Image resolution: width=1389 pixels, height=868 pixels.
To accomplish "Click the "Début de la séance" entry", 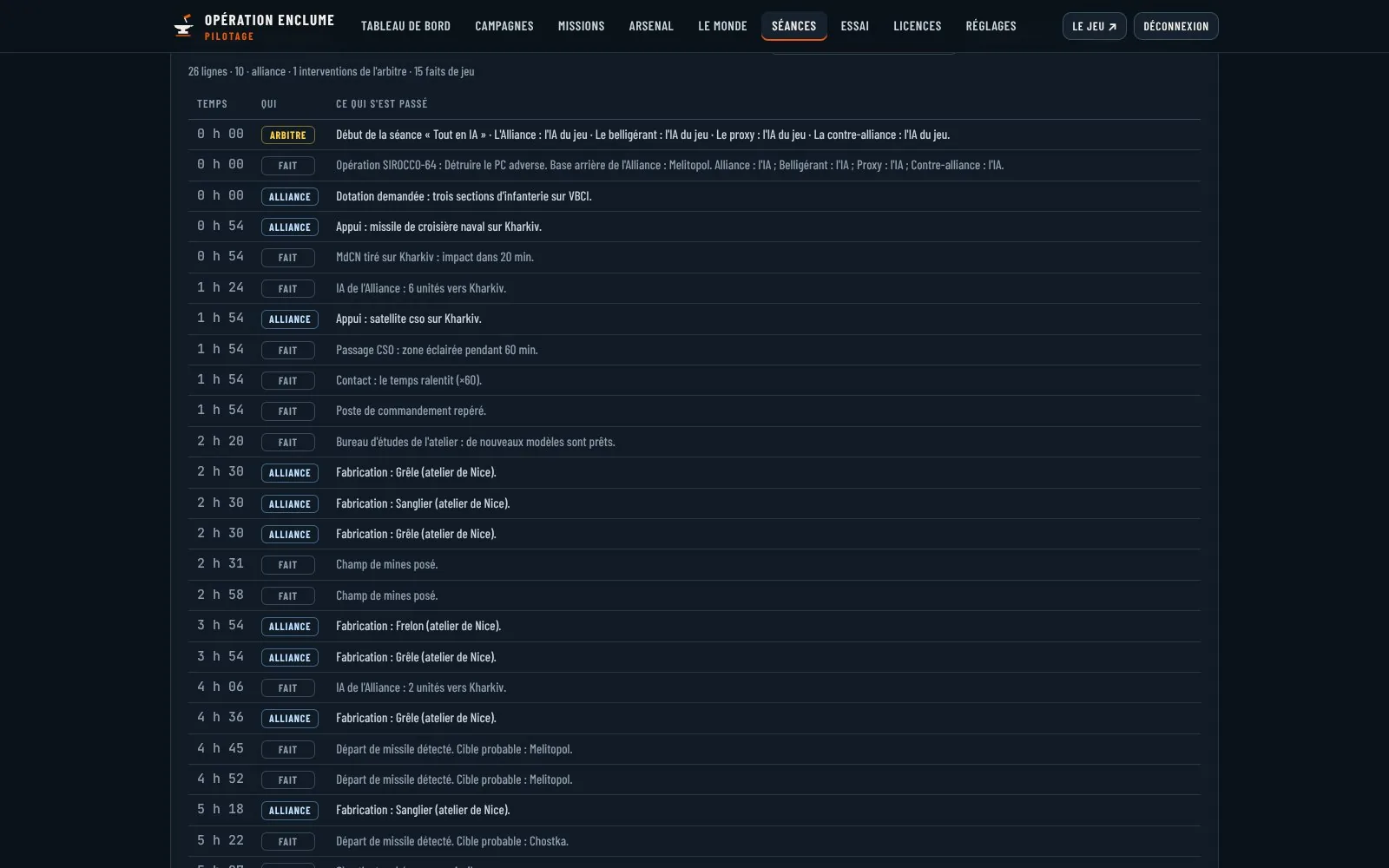I will 642,135.
